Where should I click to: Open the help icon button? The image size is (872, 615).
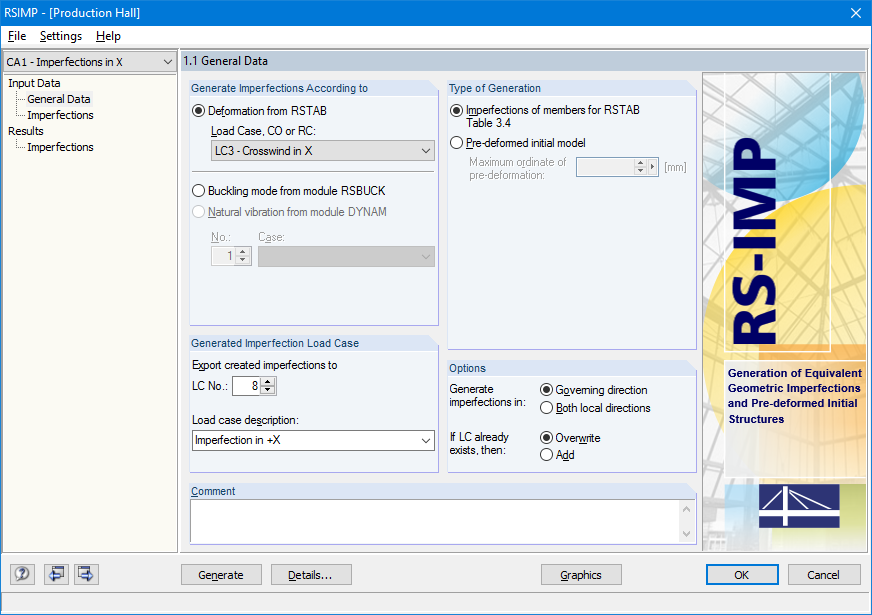[22, 574]
